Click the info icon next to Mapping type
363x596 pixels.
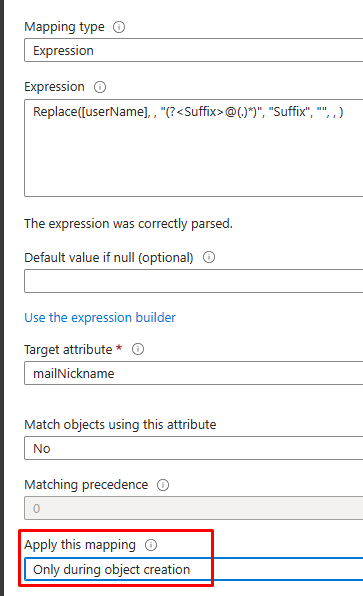[119, 27]
